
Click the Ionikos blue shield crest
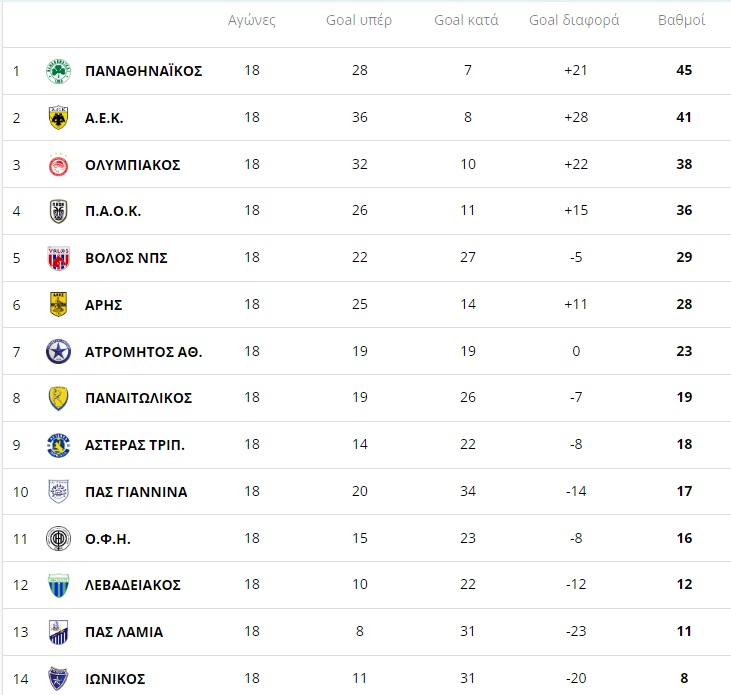(x=58, y=679)
